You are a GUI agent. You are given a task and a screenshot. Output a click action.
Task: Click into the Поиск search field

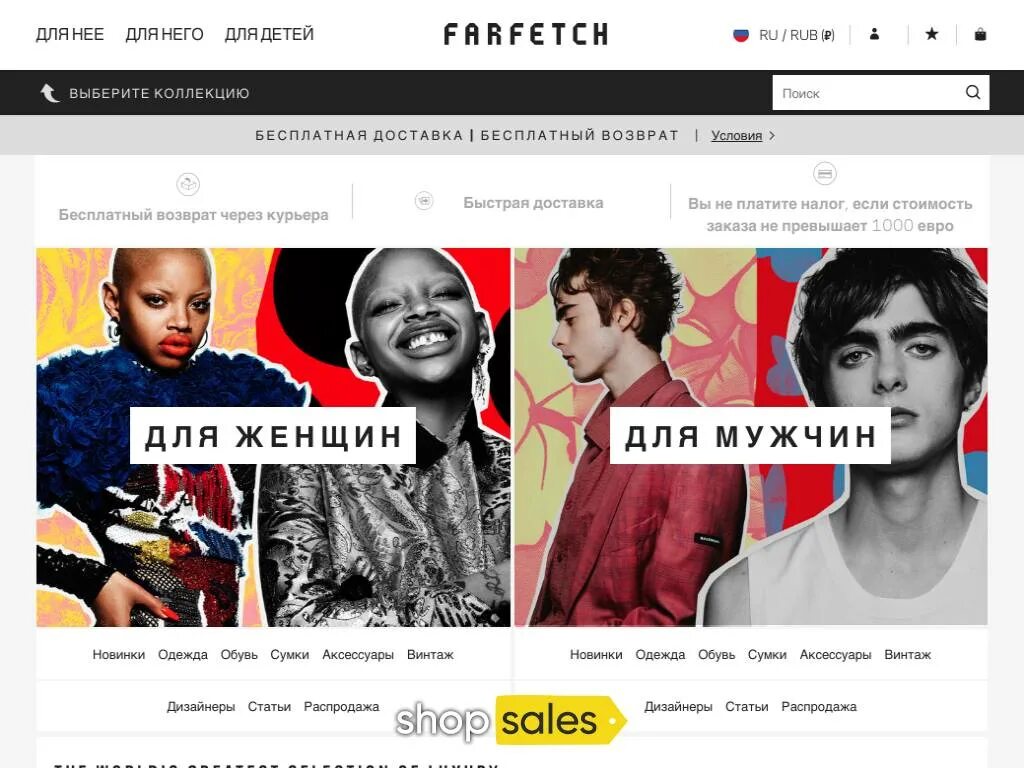pyautogui.click(x=869, y=93)
